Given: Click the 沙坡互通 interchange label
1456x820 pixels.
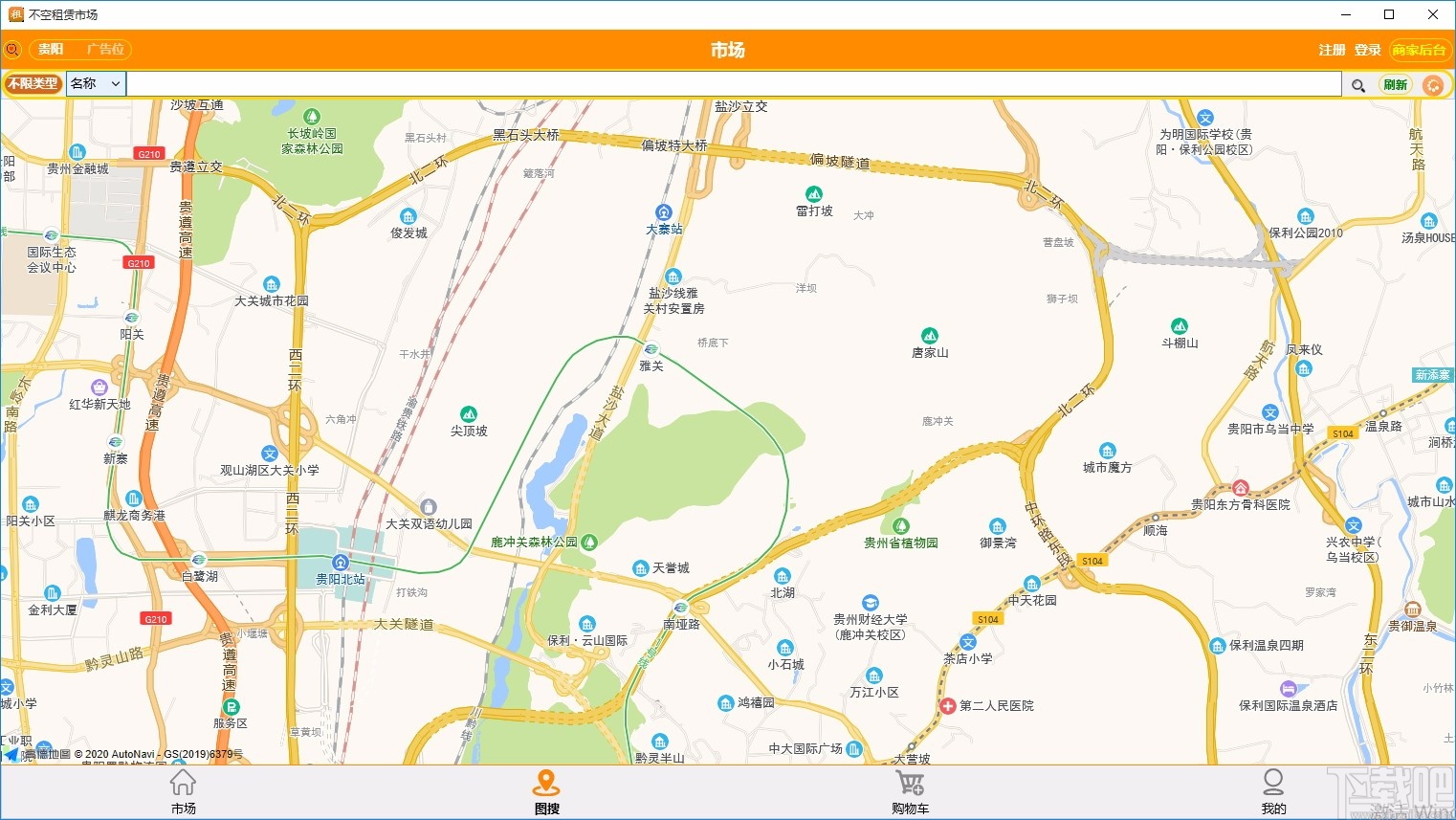Looking at the screenshot, I should click(x=197, y=105).
